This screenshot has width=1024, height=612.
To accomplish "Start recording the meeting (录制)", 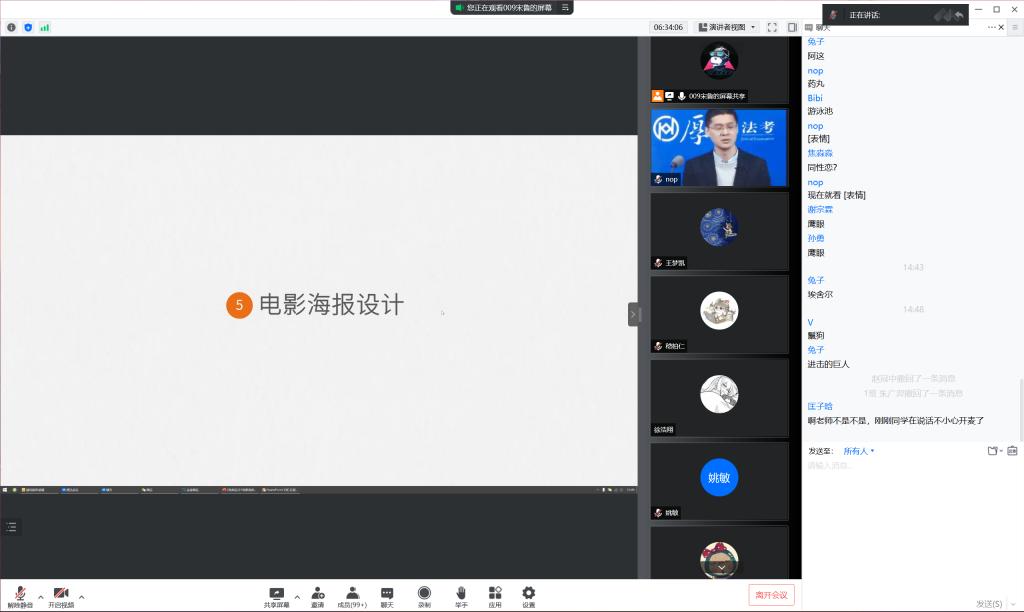I will point(424,596).
